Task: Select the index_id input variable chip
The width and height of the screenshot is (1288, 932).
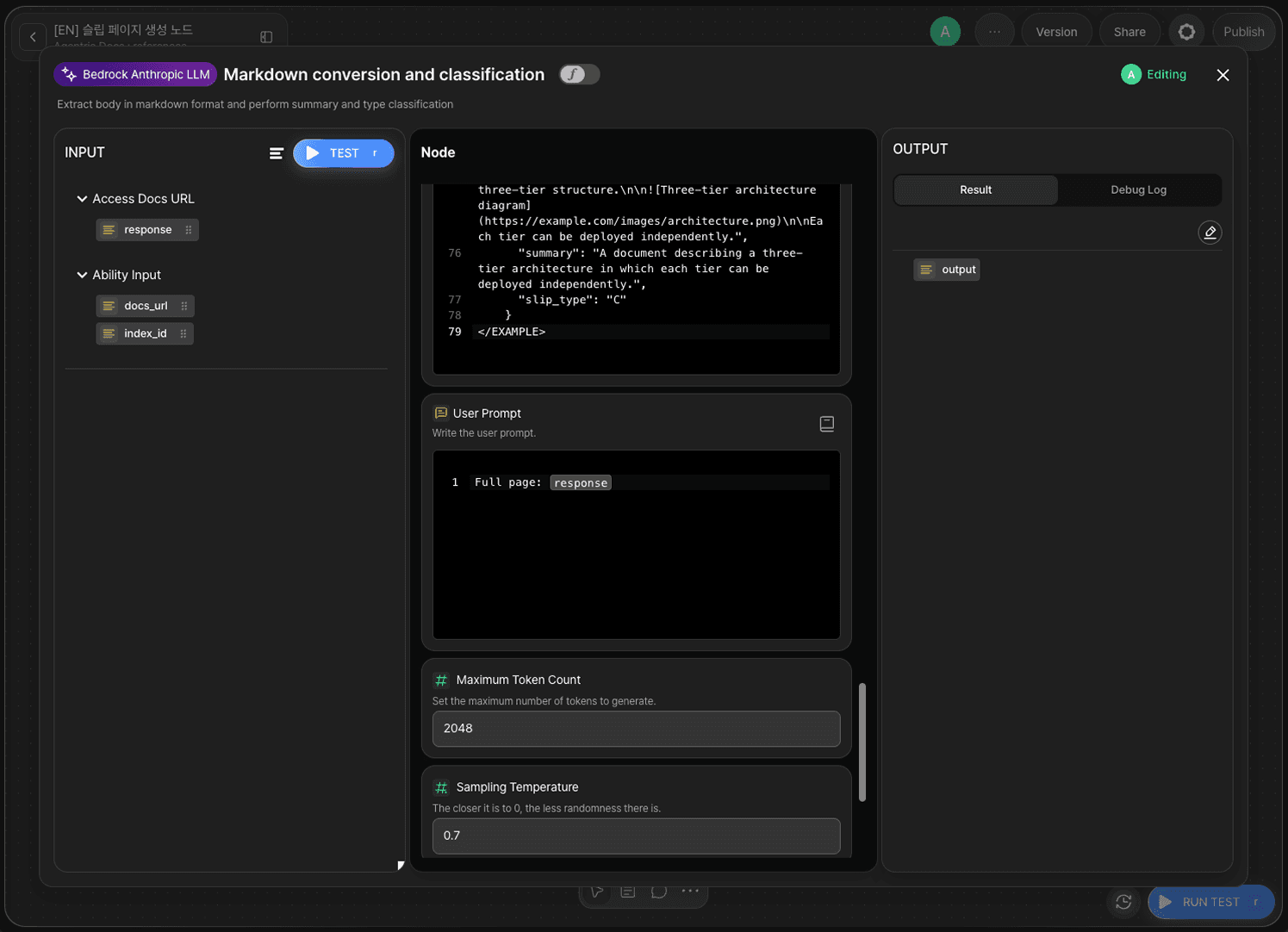Action: click(145, 333)
